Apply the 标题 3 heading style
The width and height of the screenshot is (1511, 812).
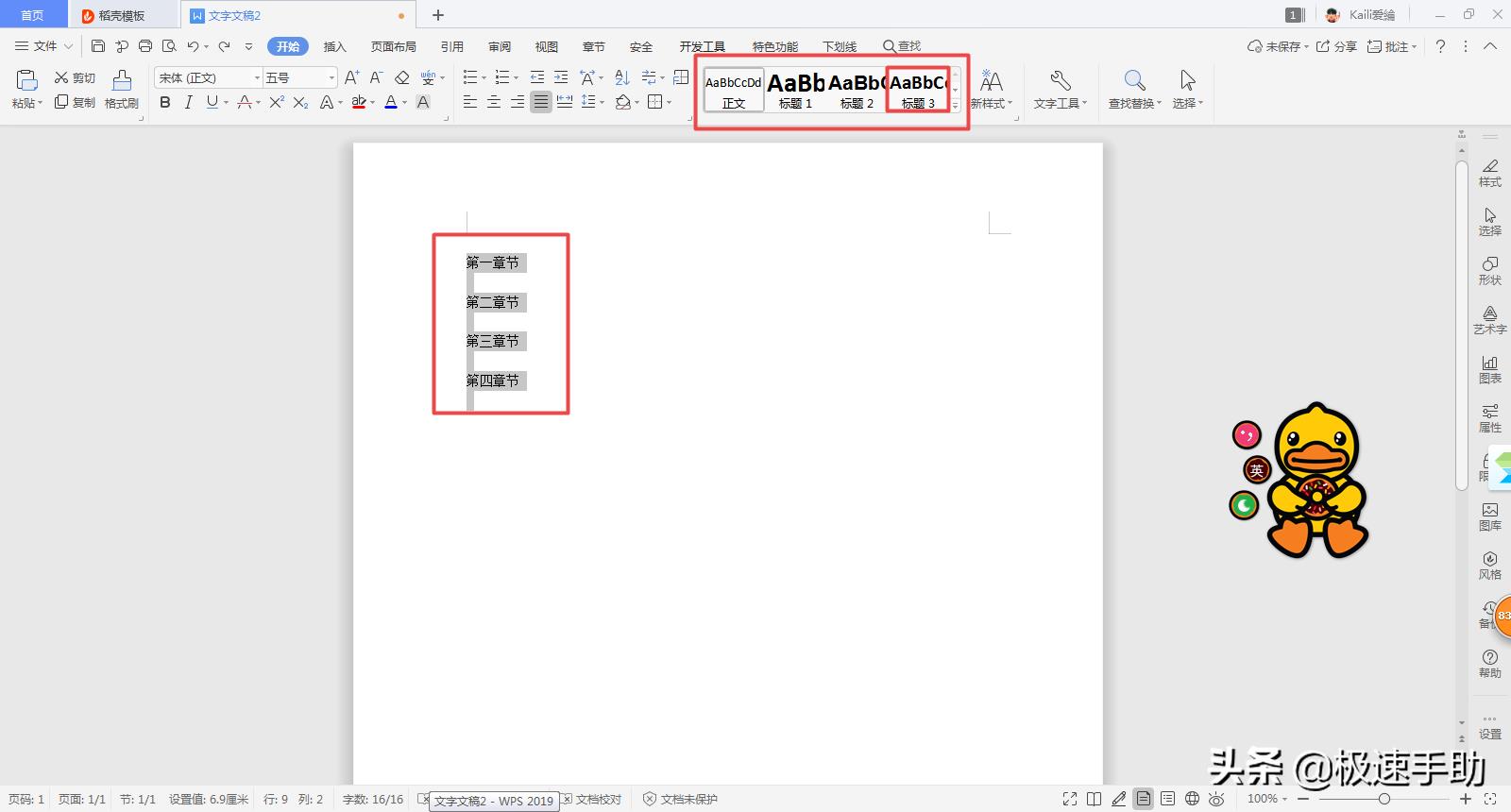point(918,90)
